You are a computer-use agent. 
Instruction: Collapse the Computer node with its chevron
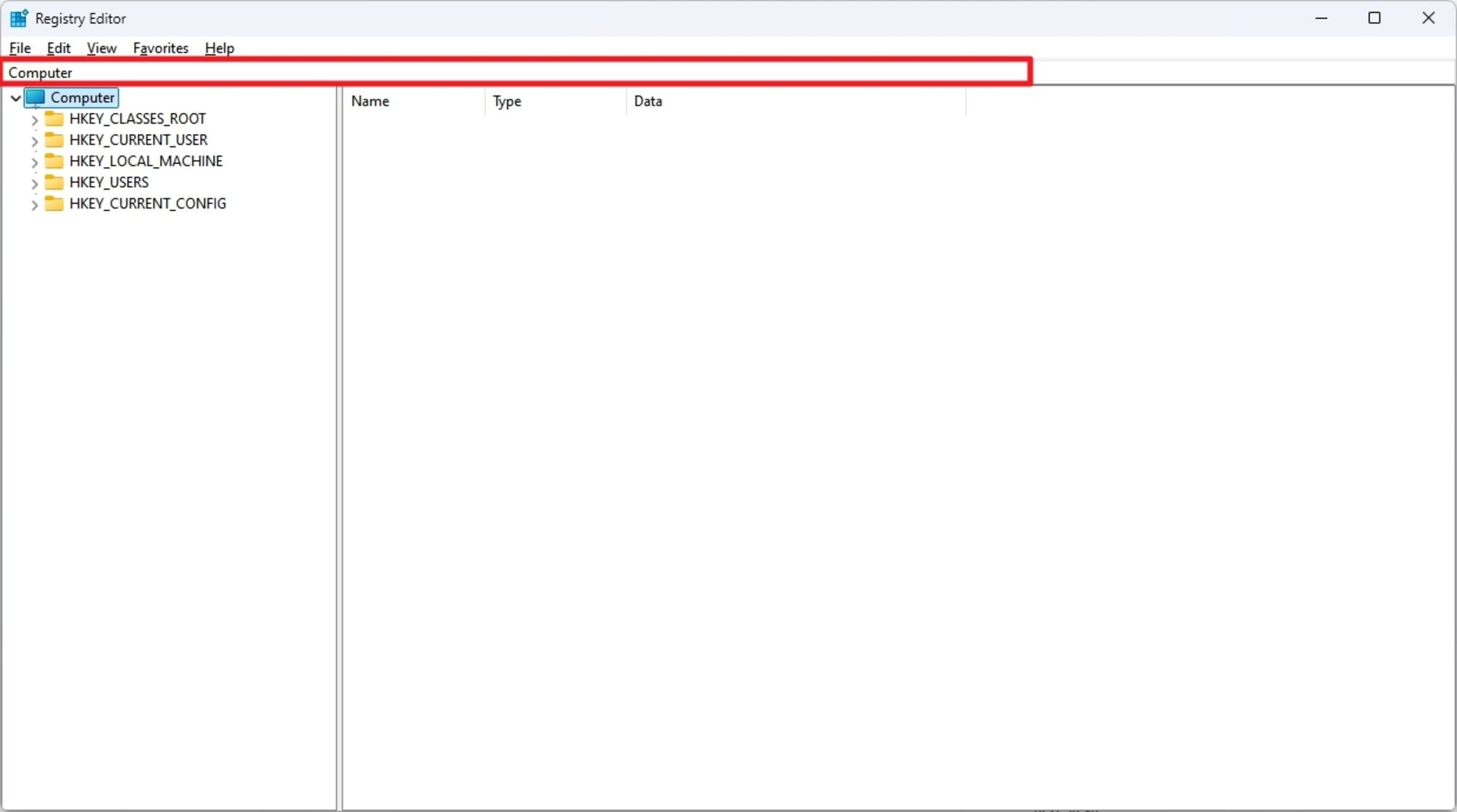click(x=14, y=97)
